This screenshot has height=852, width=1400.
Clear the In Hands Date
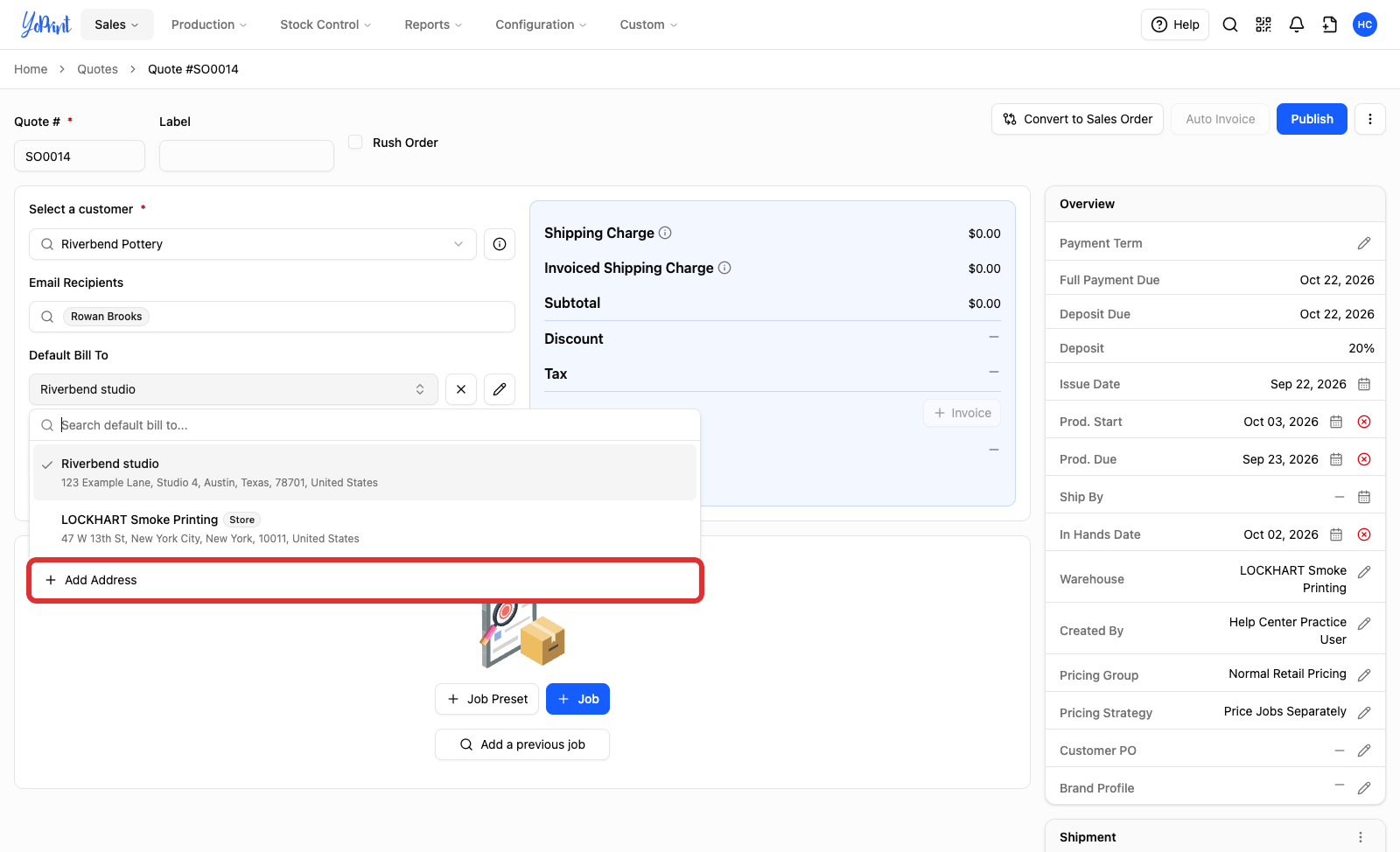pyautogui.click(x=1364, y=534)
